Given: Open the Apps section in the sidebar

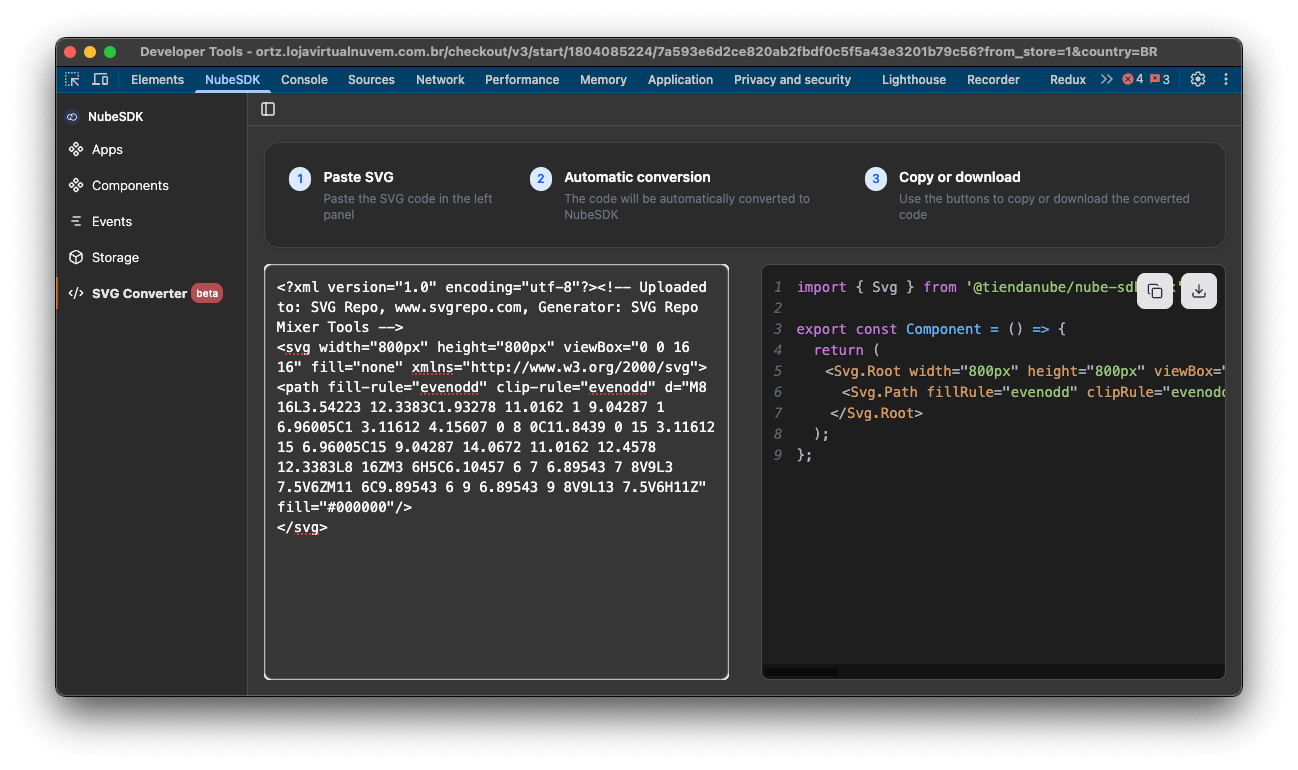Looking at the screenshot, I should (105, 149).
